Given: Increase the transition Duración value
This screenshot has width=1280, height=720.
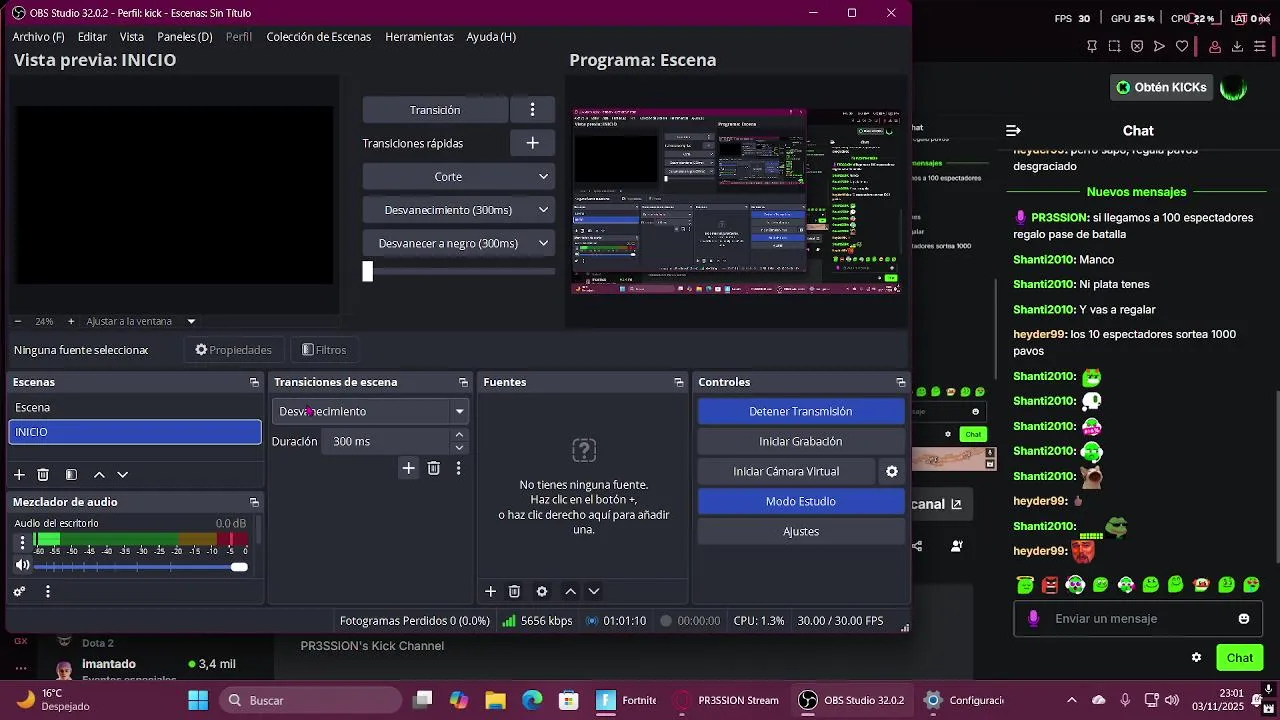Looking at the screenshot, I should coord(459,435).
